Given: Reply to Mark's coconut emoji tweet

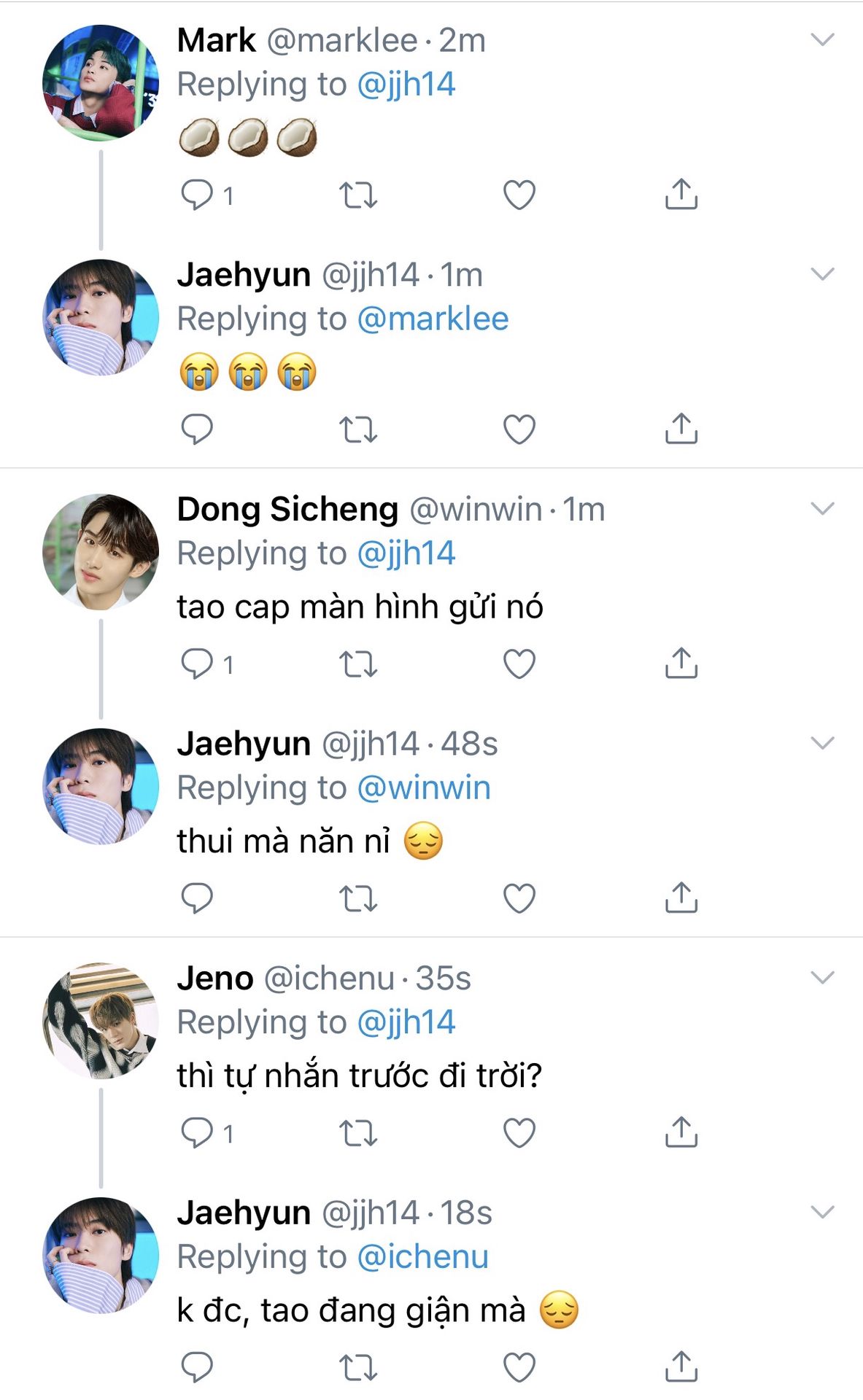Looking at the screenshot, I should point(197,195).
